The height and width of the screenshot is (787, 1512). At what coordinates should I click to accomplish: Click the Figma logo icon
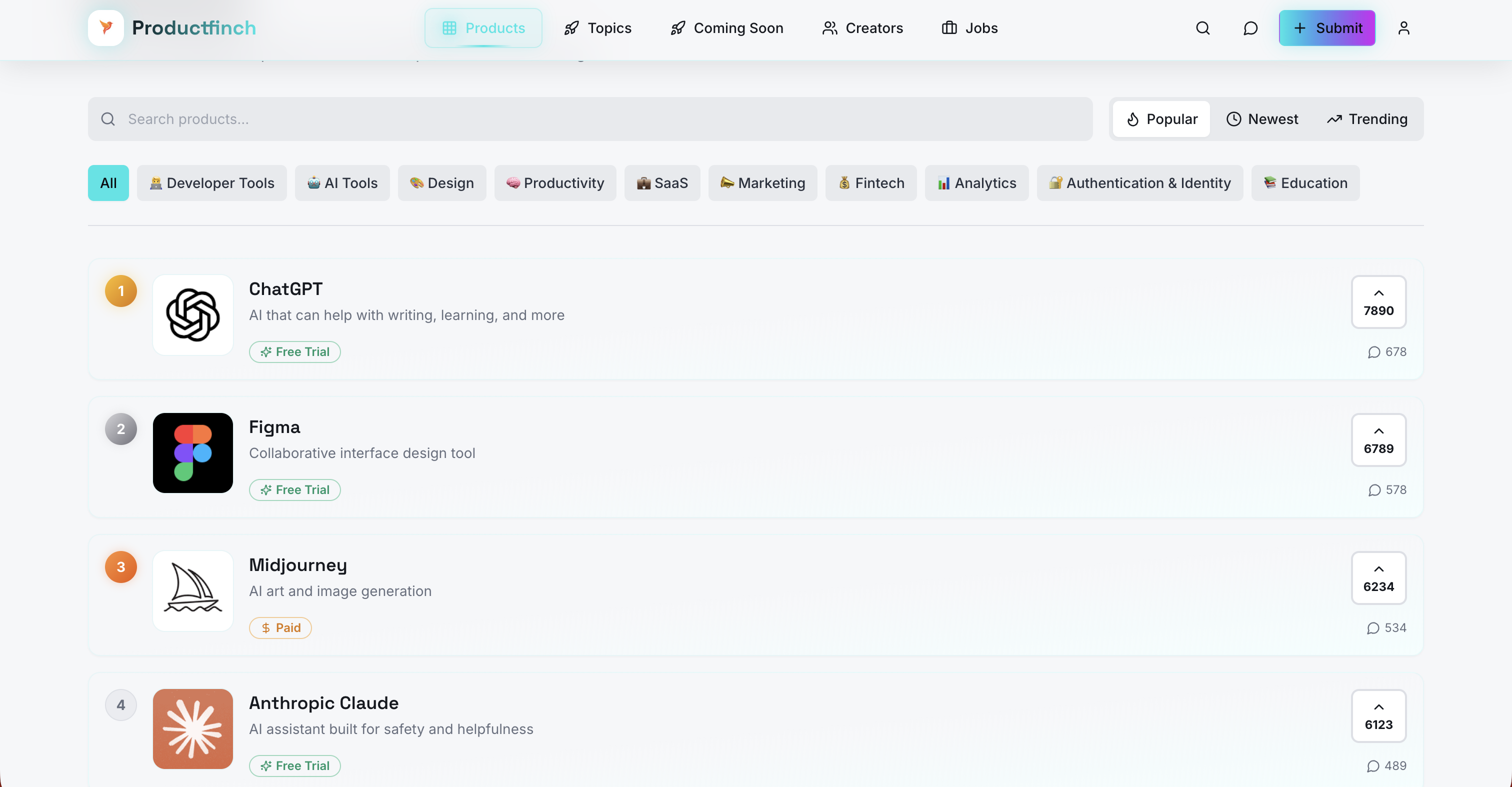click(192, 453)
